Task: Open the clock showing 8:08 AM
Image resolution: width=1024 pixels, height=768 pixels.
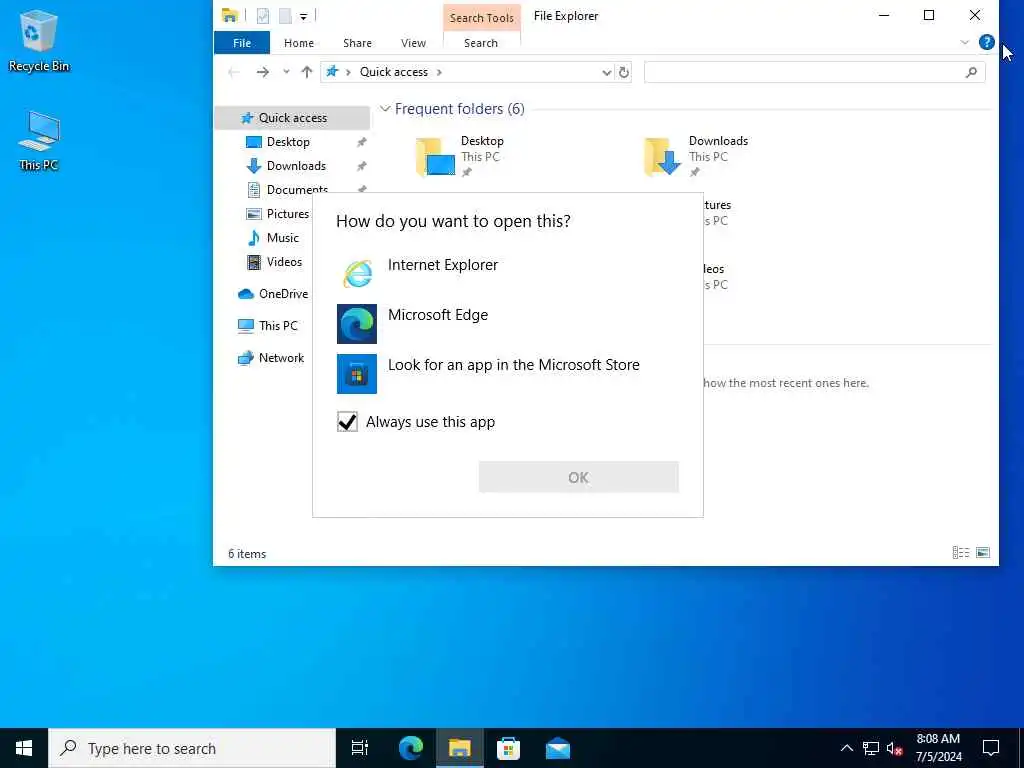Action: pos(938,748)
